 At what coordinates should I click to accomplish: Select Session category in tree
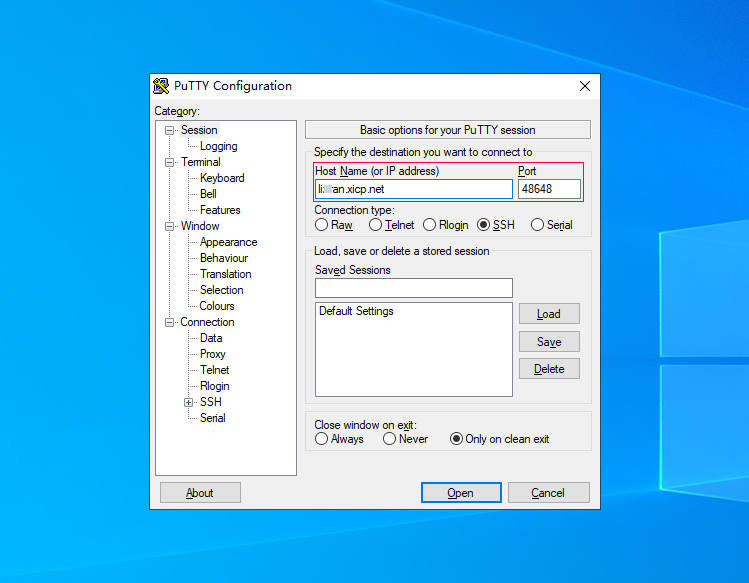point(199,130)
